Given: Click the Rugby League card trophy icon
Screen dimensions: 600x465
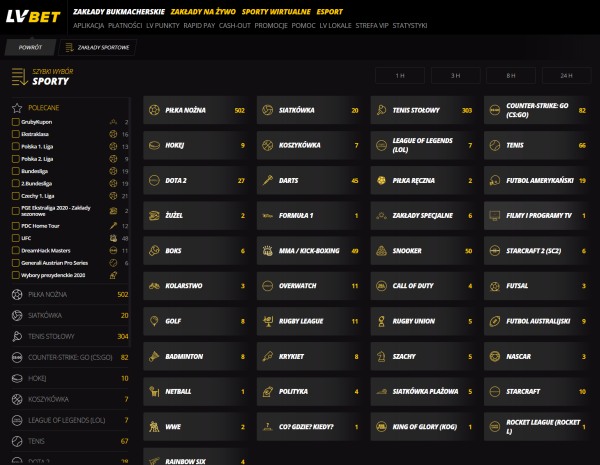Looking at the screenshot, I should pyautogui.click(x=268, y=321).
